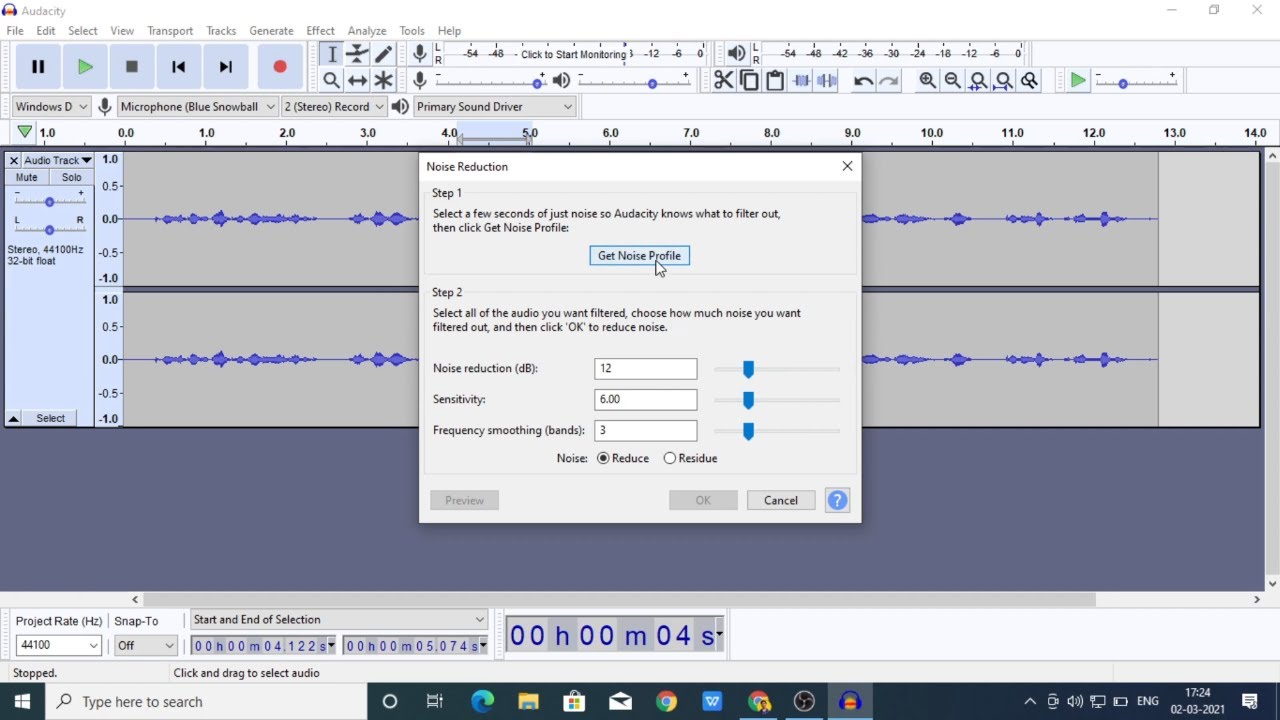Click Cancel in Noise Reduction dialog
Screen dimensions: 1280x720
pyautogui.click(x=781, y=500)
